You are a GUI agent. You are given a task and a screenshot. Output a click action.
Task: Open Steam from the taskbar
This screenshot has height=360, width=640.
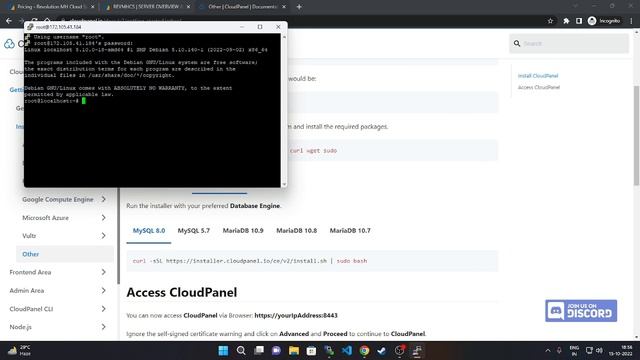(x=382, y=351)
